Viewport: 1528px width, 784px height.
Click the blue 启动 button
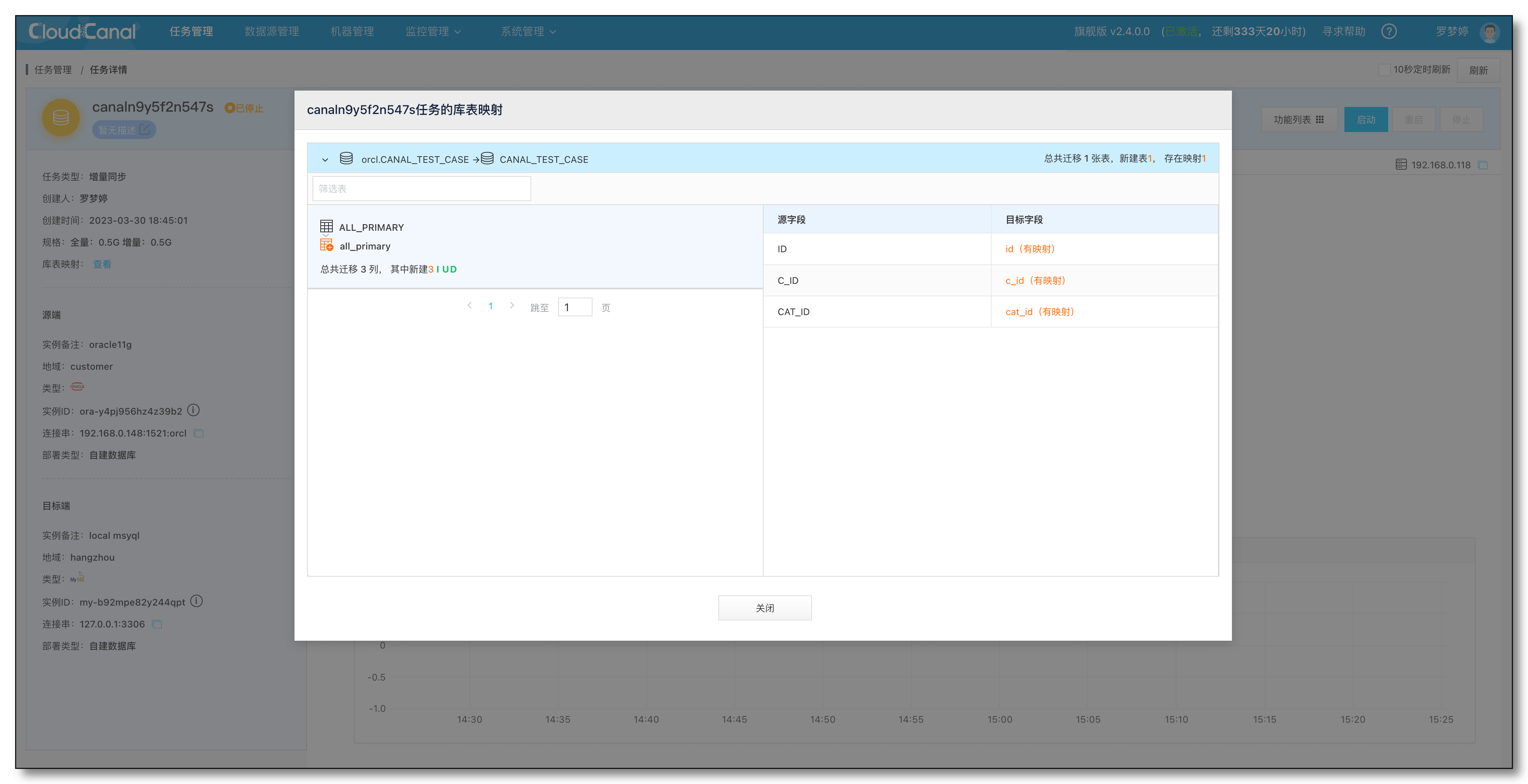[x=1366, y=119]
